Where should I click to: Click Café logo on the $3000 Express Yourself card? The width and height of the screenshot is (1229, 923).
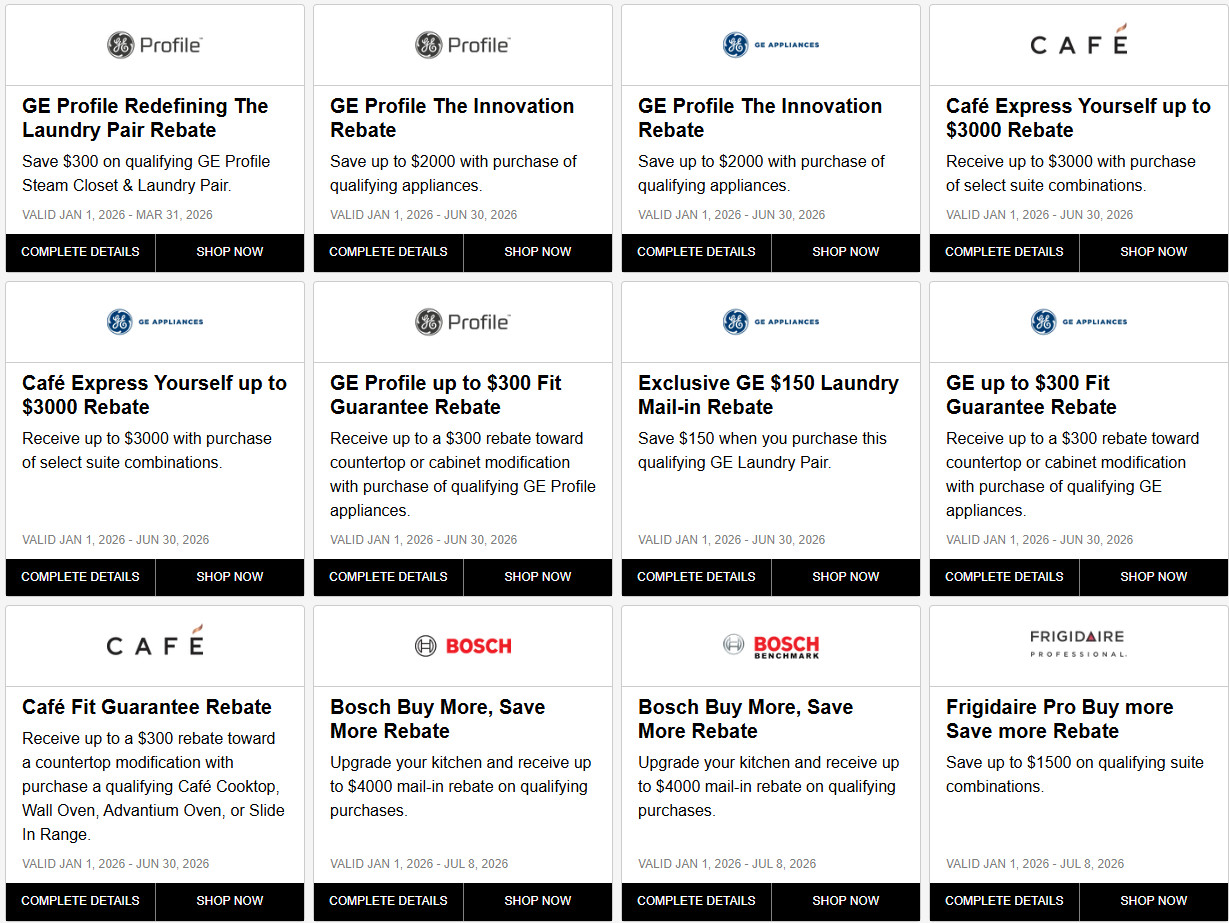pyautogui.click(x=1078, y=44)
